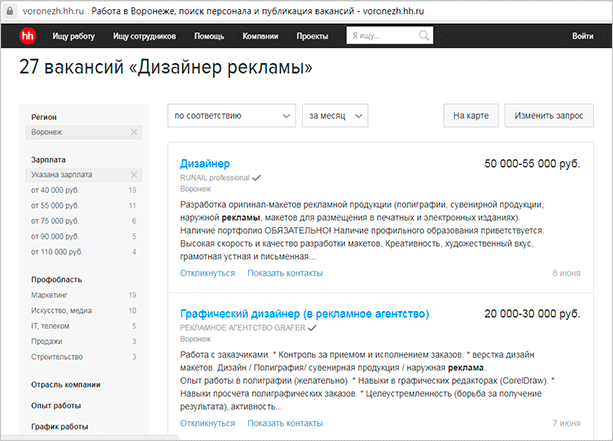This screenshot has width=613, height=441.
Task: Open the Ищу сотрудников menu
Action: pos(144,36)
